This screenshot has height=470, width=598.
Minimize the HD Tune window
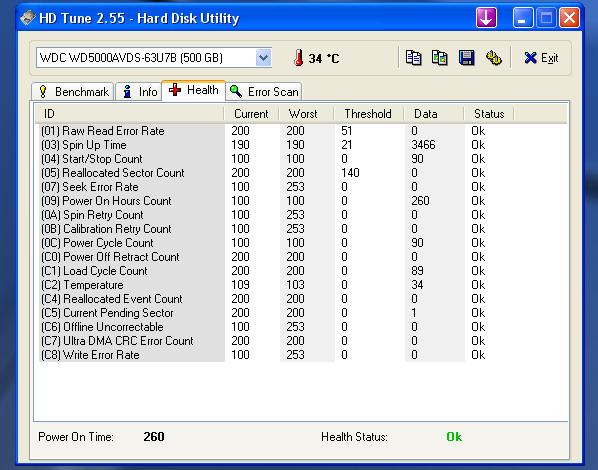click(523, 18)
